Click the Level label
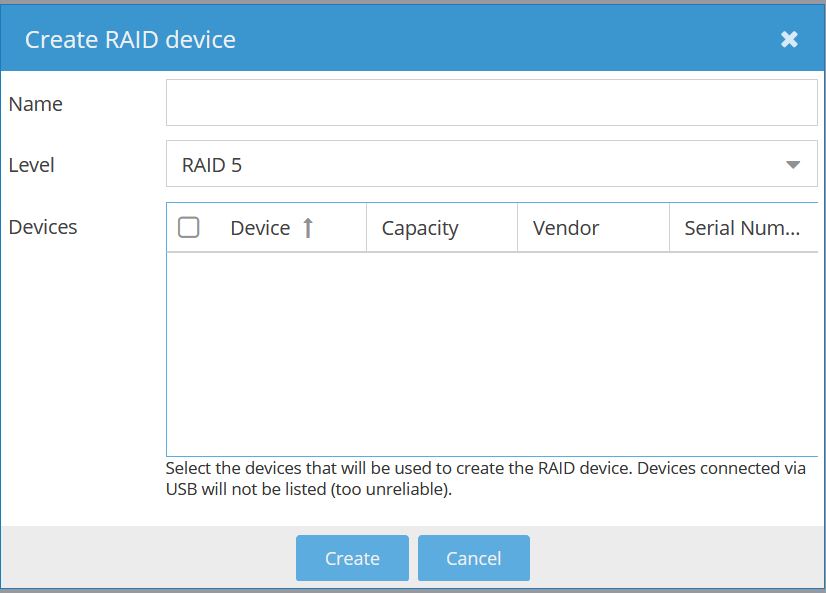This screenshot has width=826, height=593. (30, 164)
